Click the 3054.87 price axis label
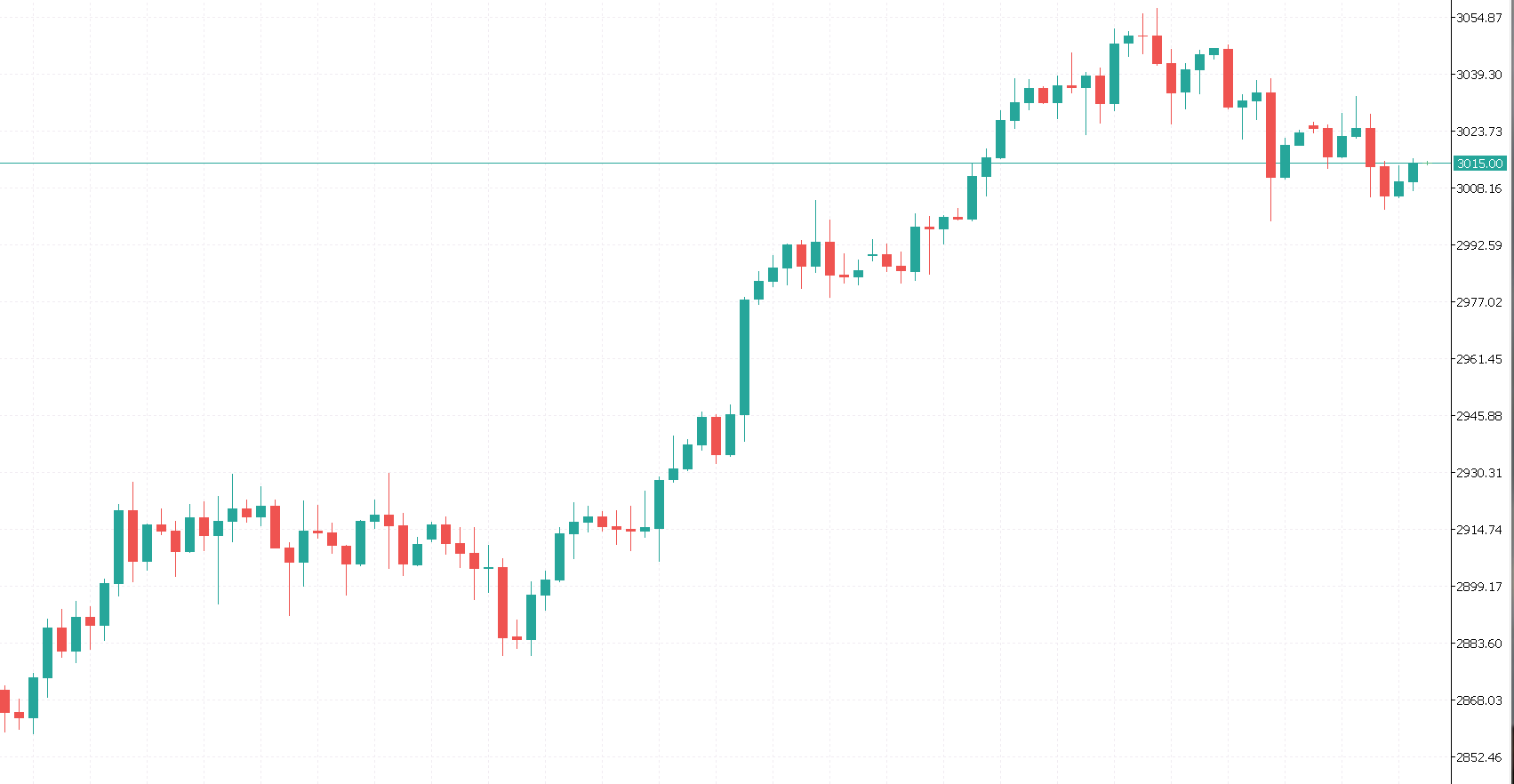 coord(1479,18)
